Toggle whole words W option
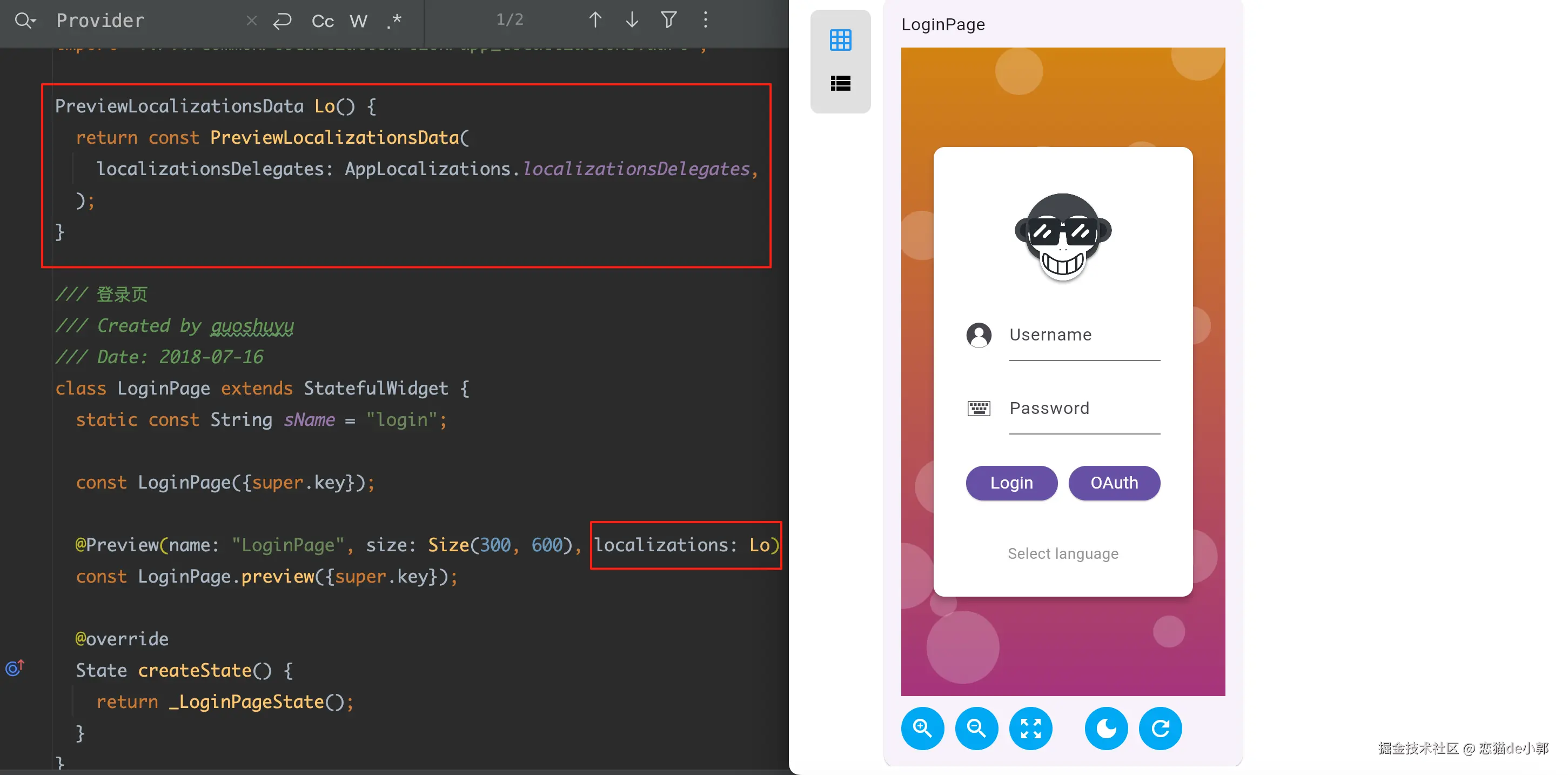This screenshot has height=775, width=1568. (x=359, y=21)
